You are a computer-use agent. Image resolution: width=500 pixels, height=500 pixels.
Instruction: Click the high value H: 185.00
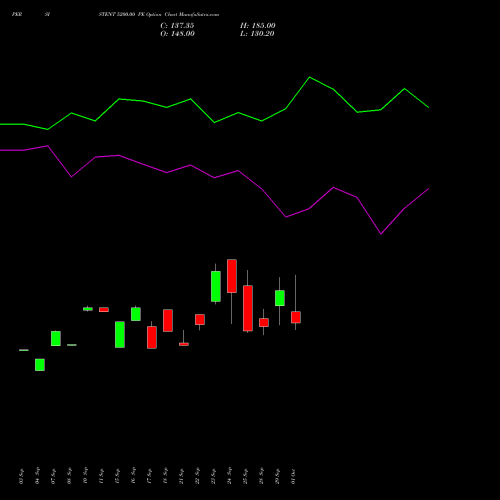tap(258, 26)
